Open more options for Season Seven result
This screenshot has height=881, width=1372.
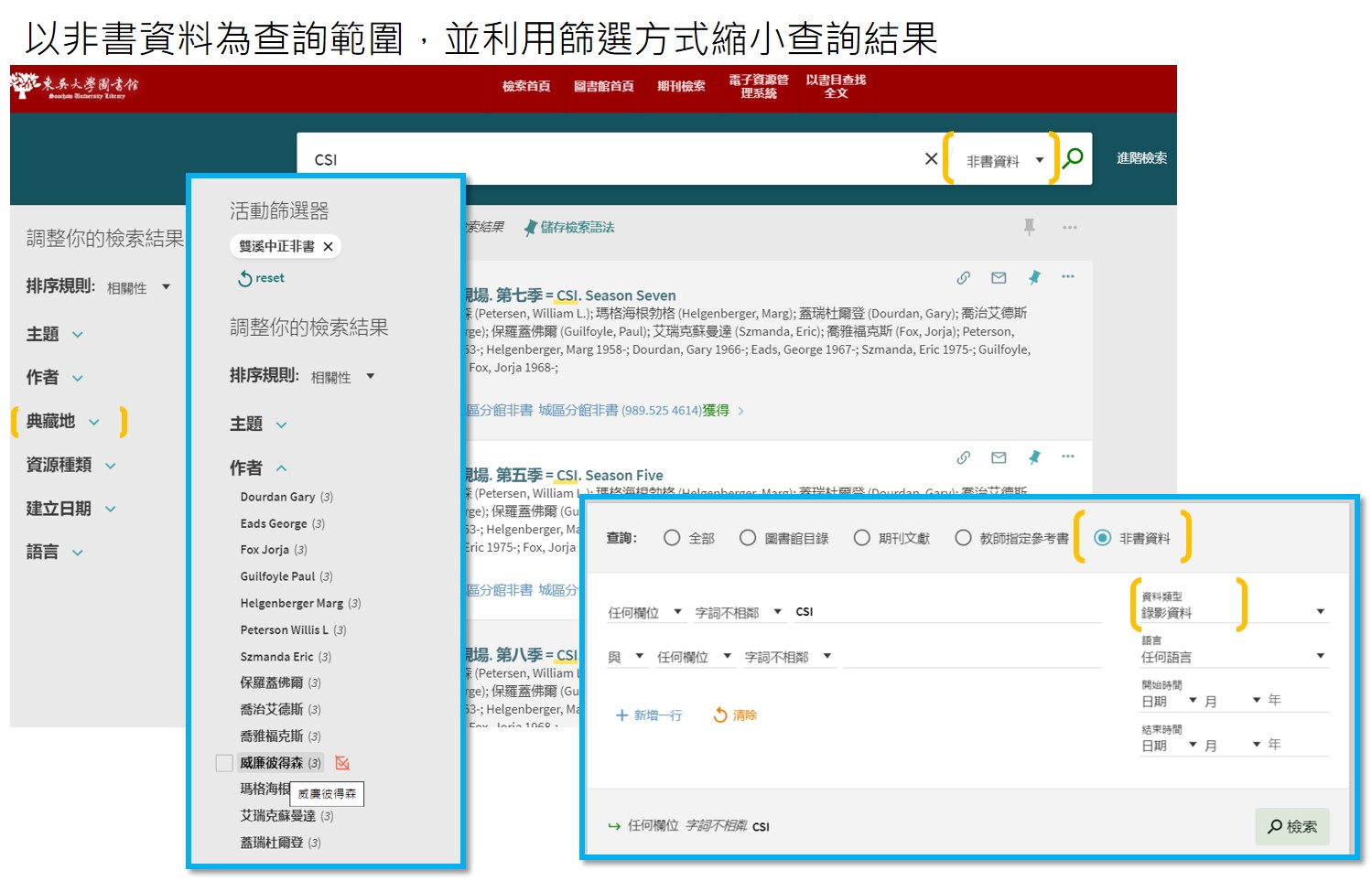point(1067,277)
